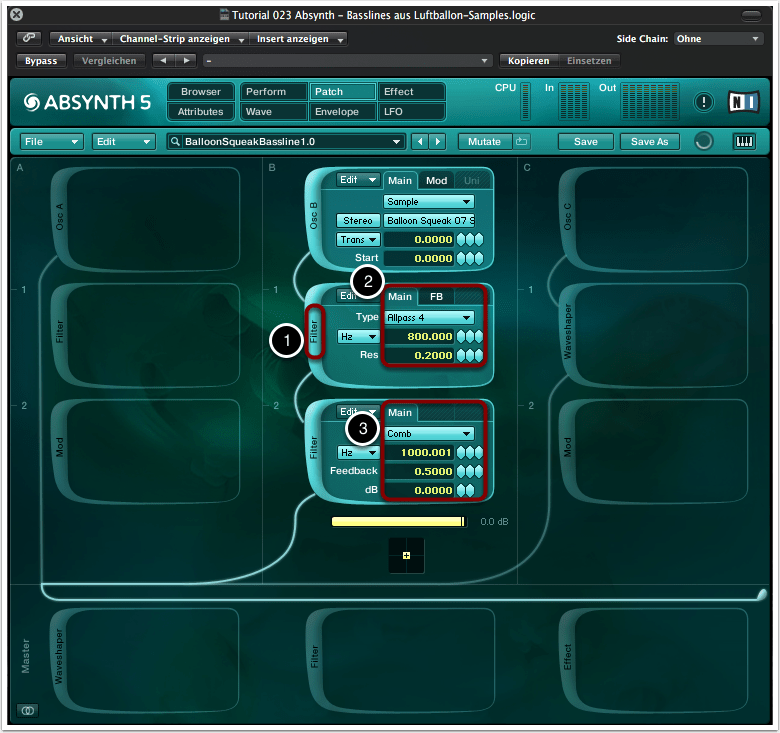This screenshot has height=733, width=780.
Task: Expand the Side Chain Ohne dropdown
Action: (x=717, y=39)
